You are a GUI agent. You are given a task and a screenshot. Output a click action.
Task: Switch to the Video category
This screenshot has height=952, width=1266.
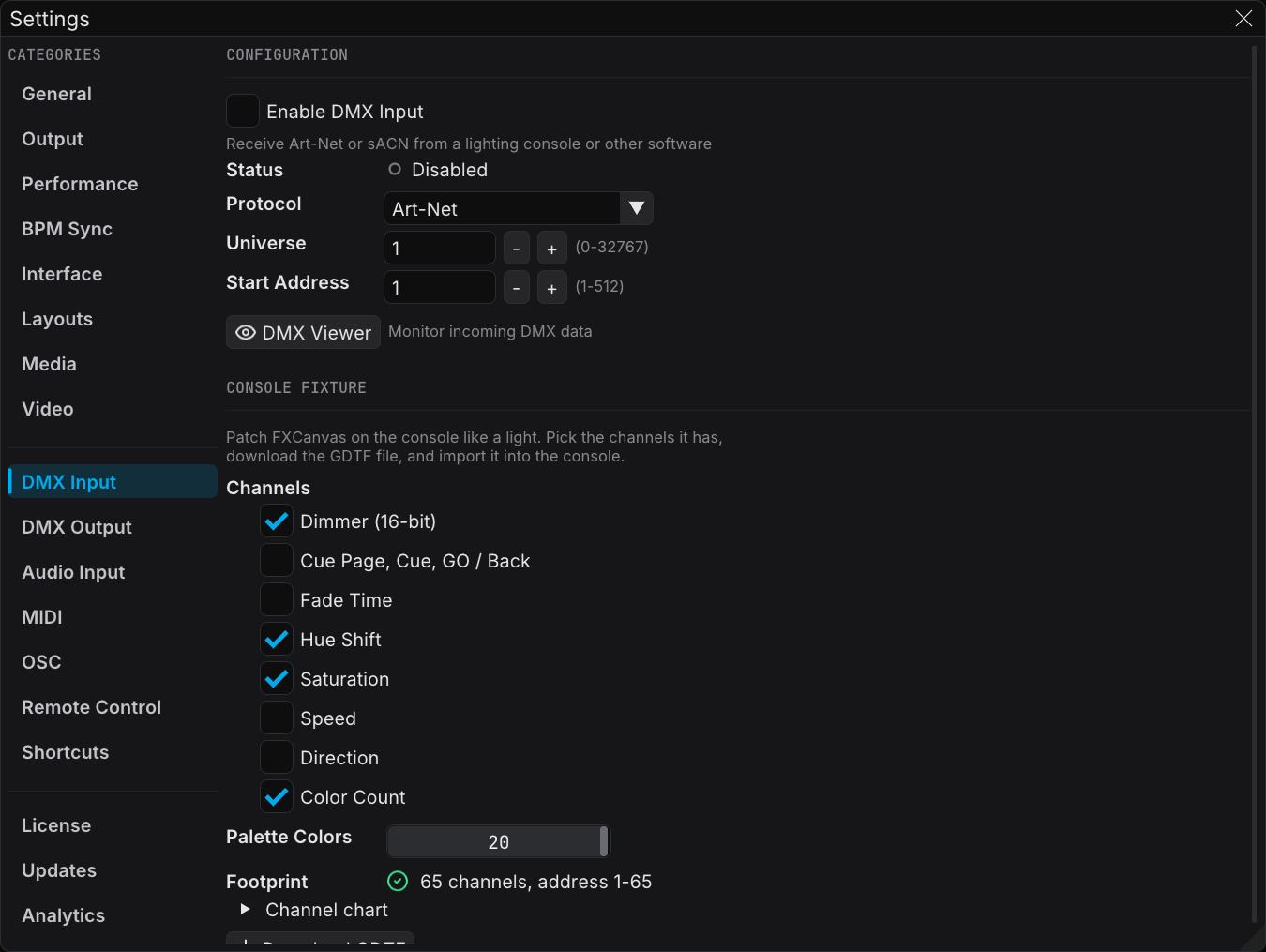(113, 409)
